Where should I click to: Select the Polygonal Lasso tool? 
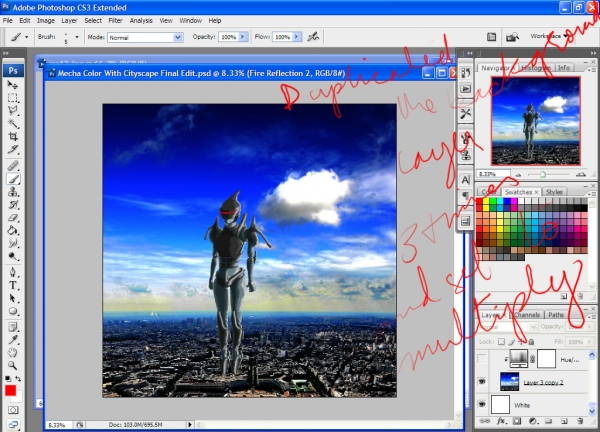click(13, 111)
